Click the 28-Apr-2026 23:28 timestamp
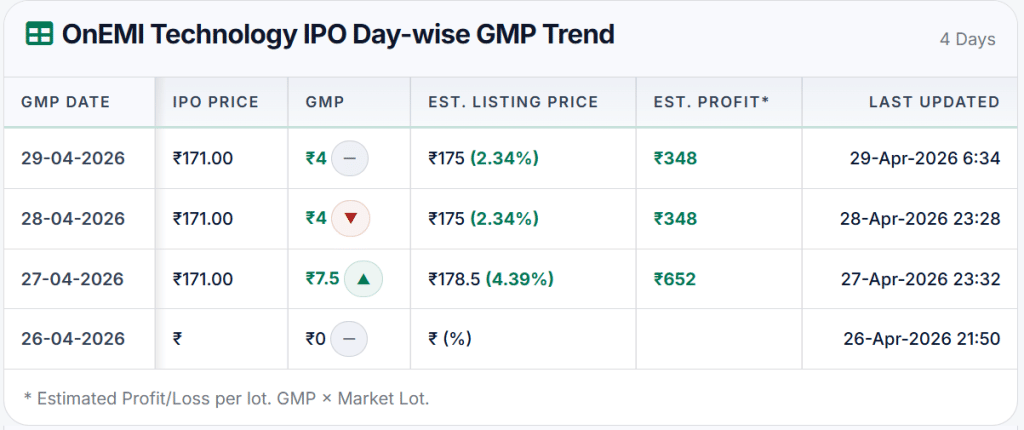The height and width of the screenshot is (430, 1024). [x=922, y=218]
